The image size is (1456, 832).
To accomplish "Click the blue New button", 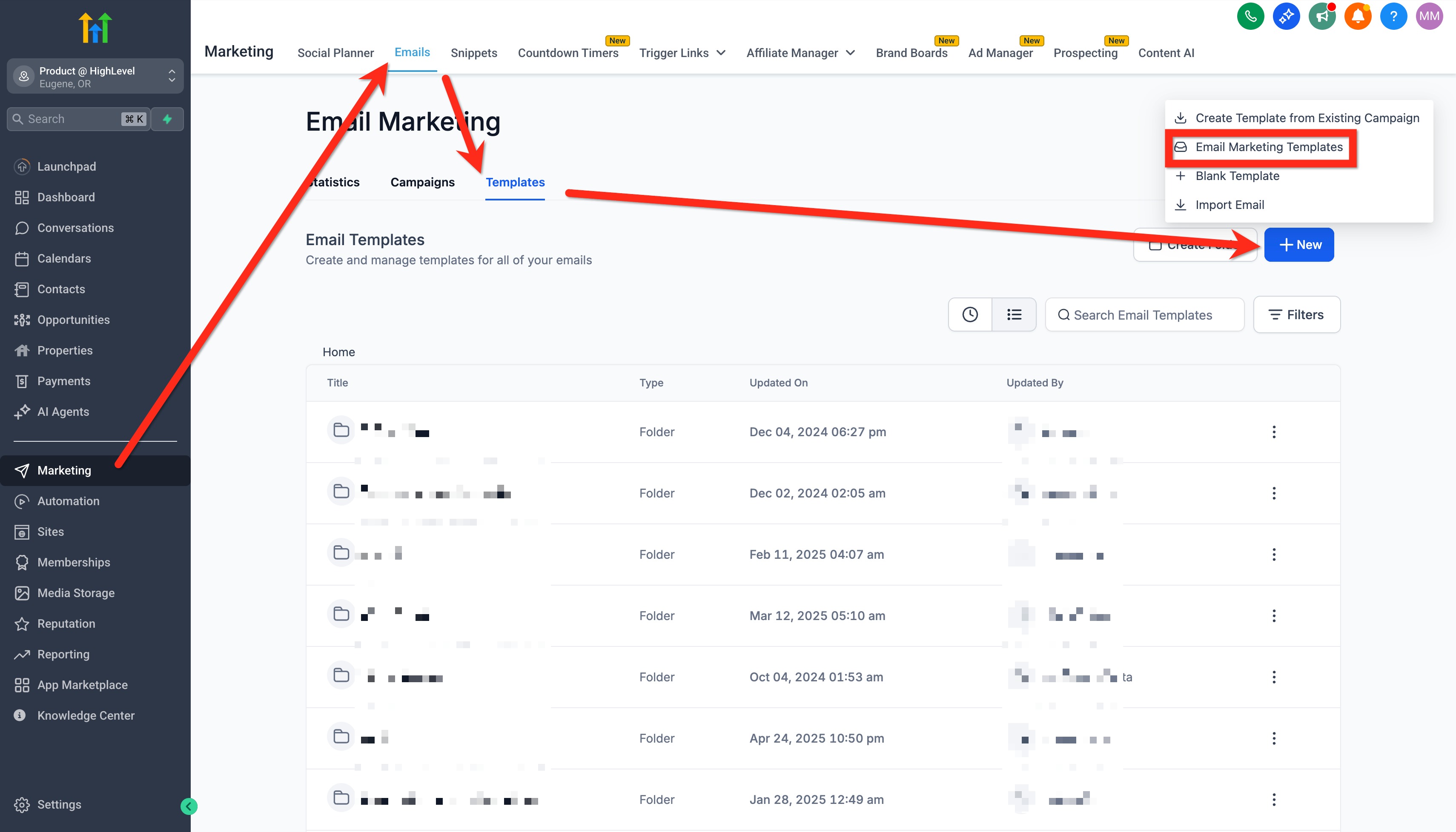I will click(x=1299, y=245).
